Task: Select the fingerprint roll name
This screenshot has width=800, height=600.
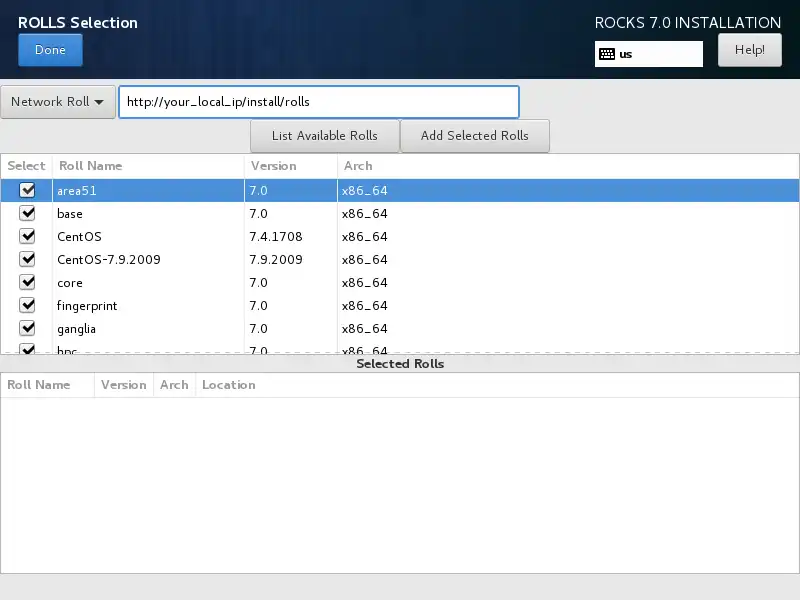Action: coord(87,306)
